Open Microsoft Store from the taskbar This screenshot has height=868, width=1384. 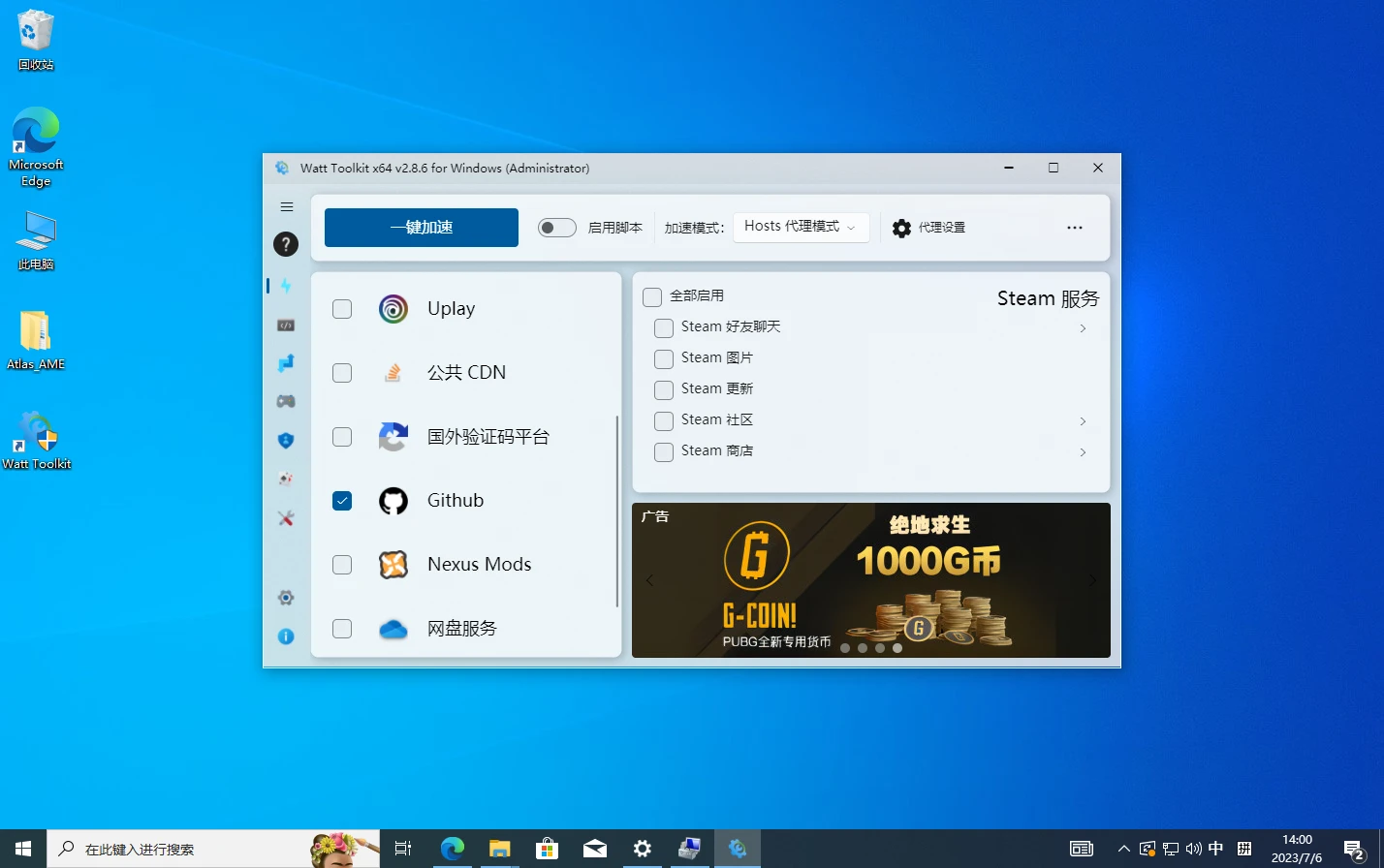coord(548,849)
